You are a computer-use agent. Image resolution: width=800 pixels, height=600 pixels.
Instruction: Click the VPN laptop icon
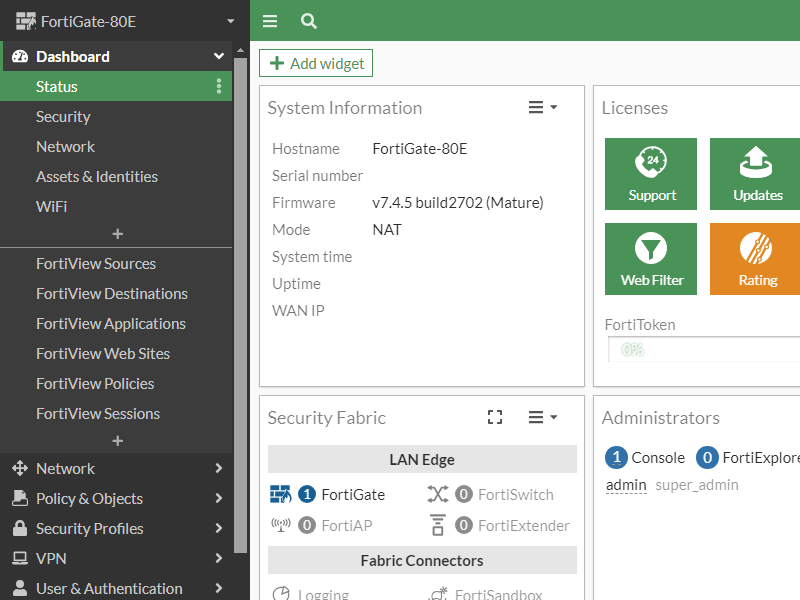(x=20, y=558)
